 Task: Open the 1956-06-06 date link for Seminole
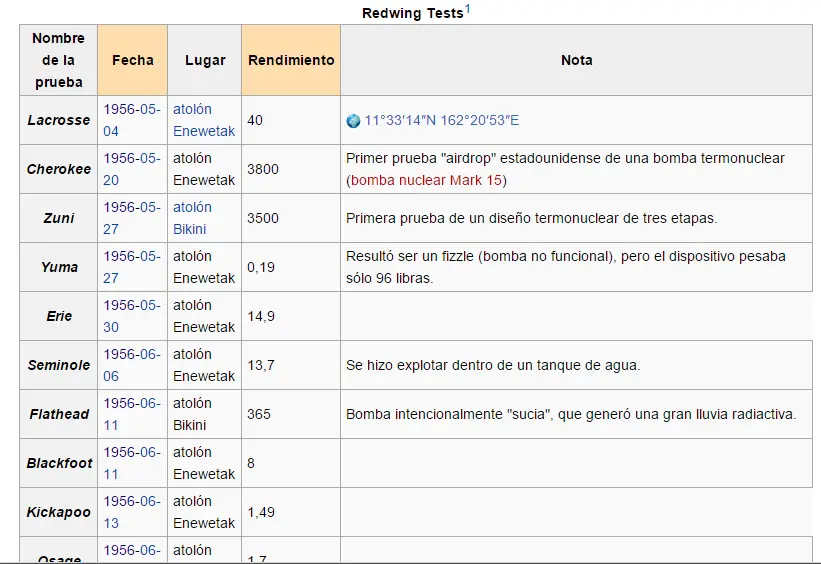(132, 365)
